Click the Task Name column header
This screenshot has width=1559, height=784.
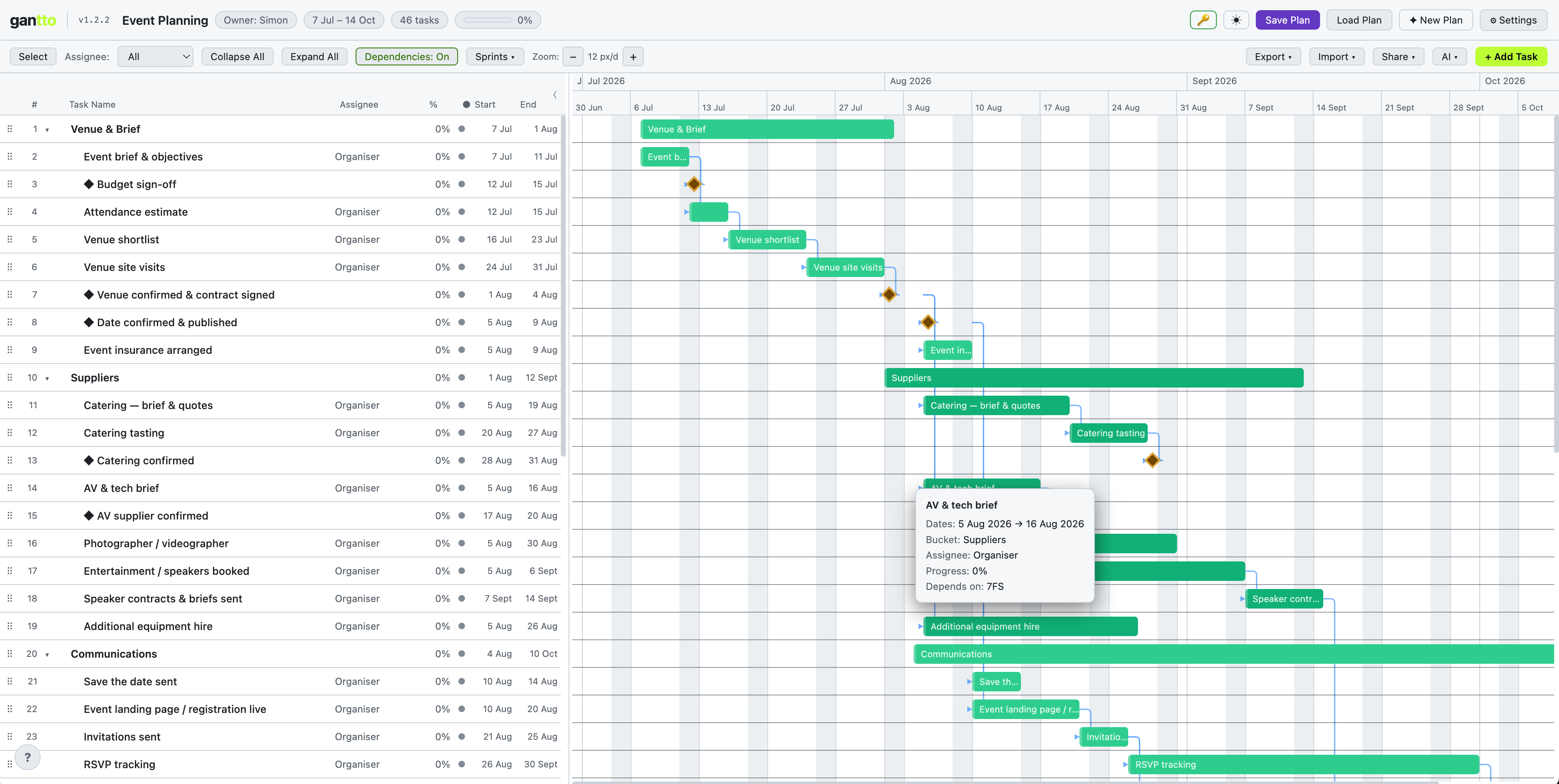point(92,105)
